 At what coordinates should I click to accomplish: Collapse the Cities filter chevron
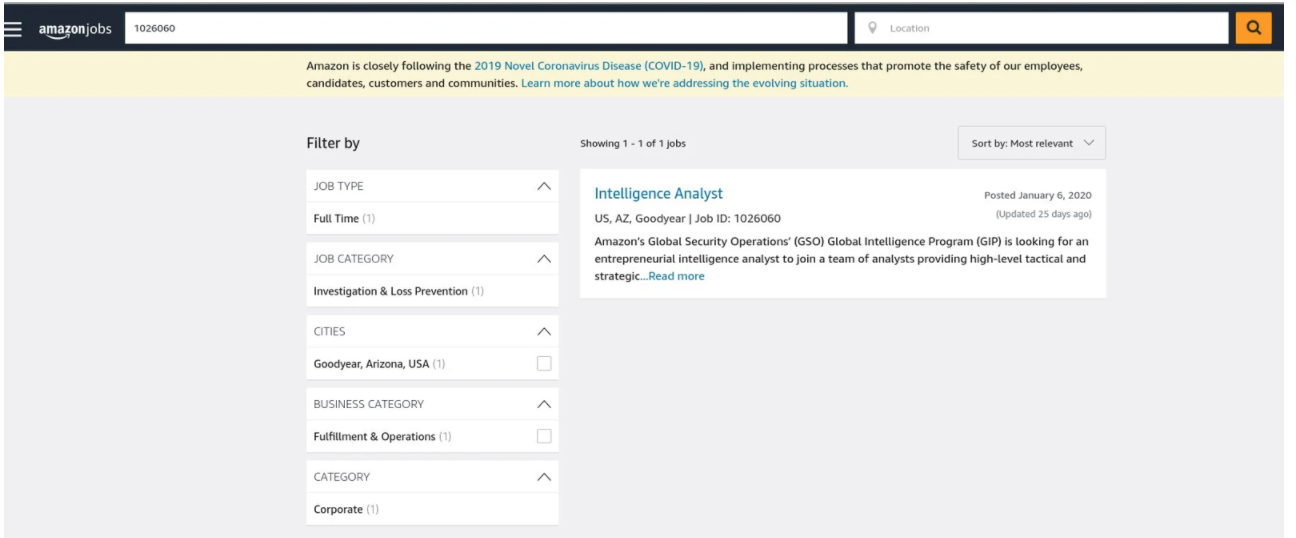(544, 331)
